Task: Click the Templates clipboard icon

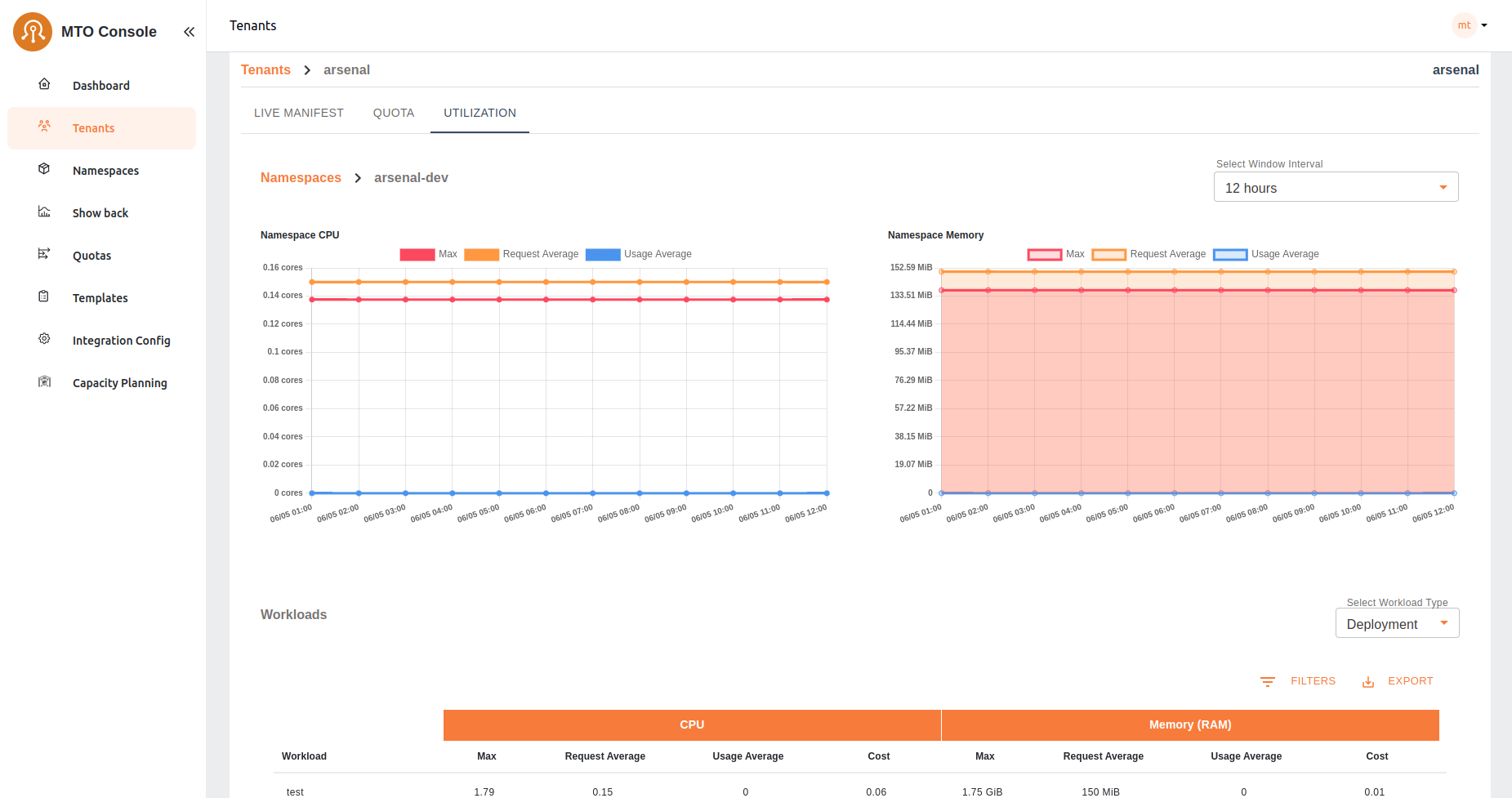Action: pos(45,296)
